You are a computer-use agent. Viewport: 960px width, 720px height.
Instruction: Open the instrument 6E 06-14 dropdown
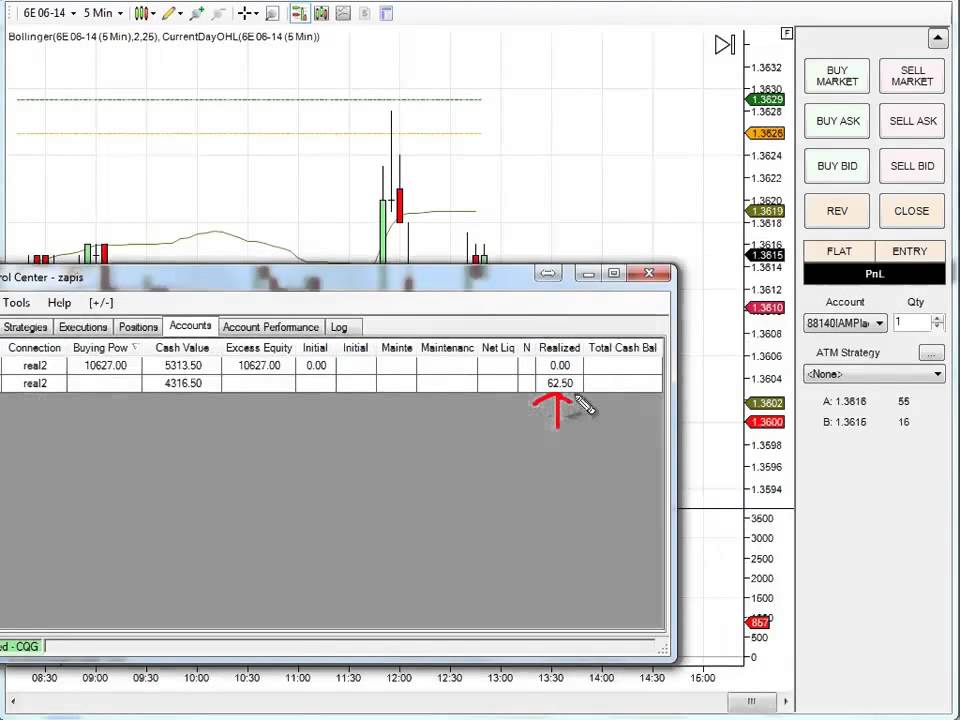pyautogui.click(x=50, y=13)
